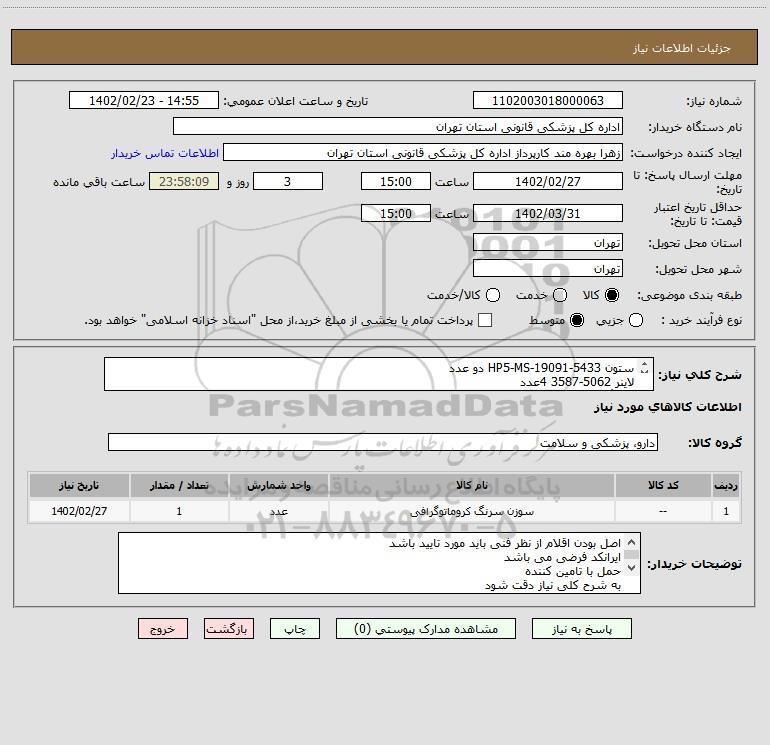Choose the متوسط purchase type radio

pos(577,320)
